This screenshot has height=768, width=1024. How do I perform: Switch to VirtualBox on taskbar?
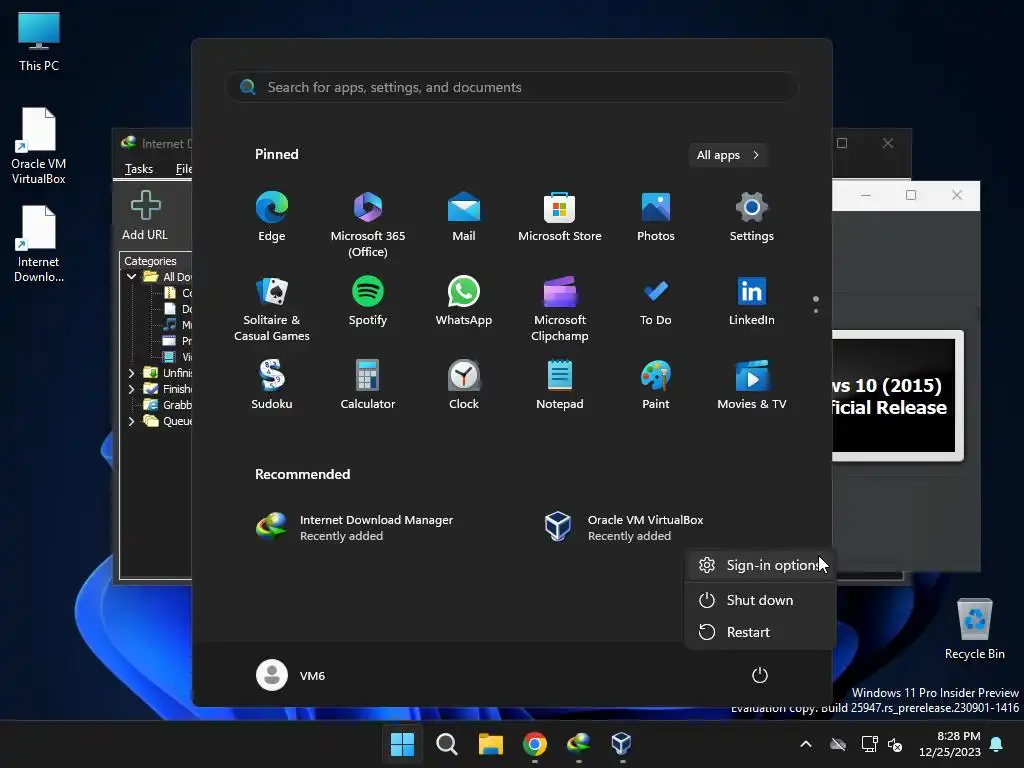point(622,744)
